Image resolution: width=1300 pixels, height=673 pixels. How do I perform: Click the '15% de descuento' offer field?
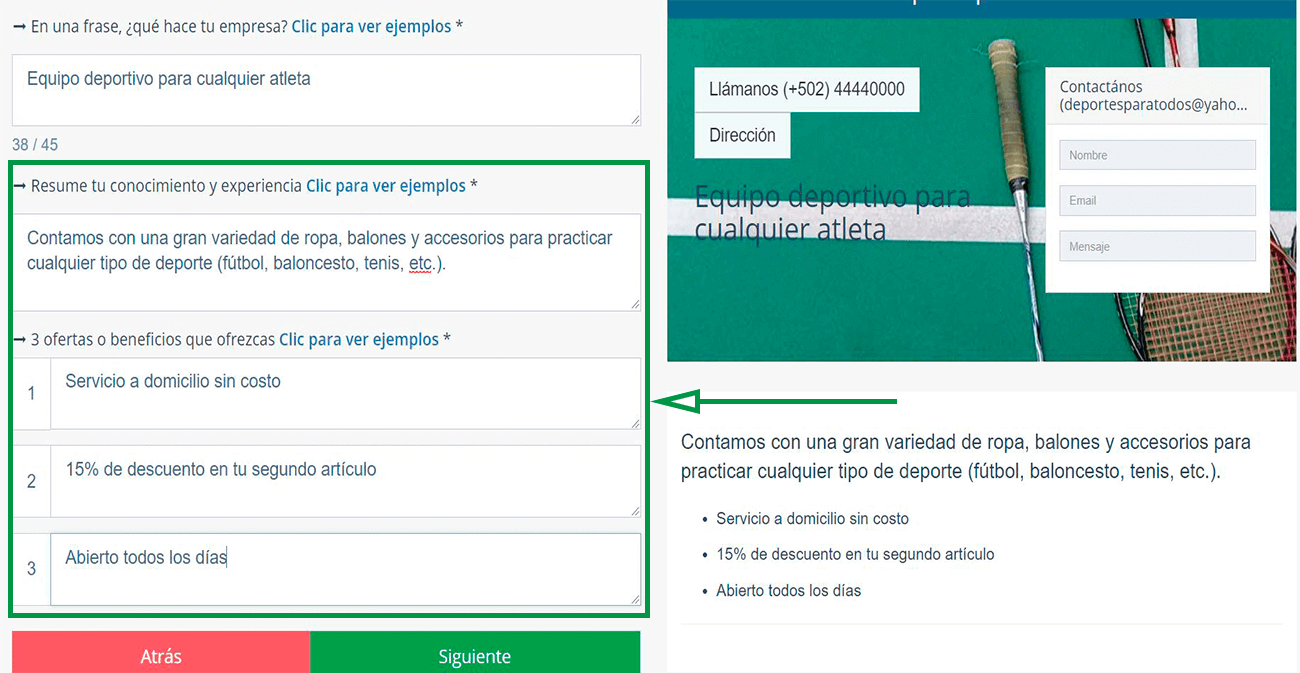pos(344,480)
